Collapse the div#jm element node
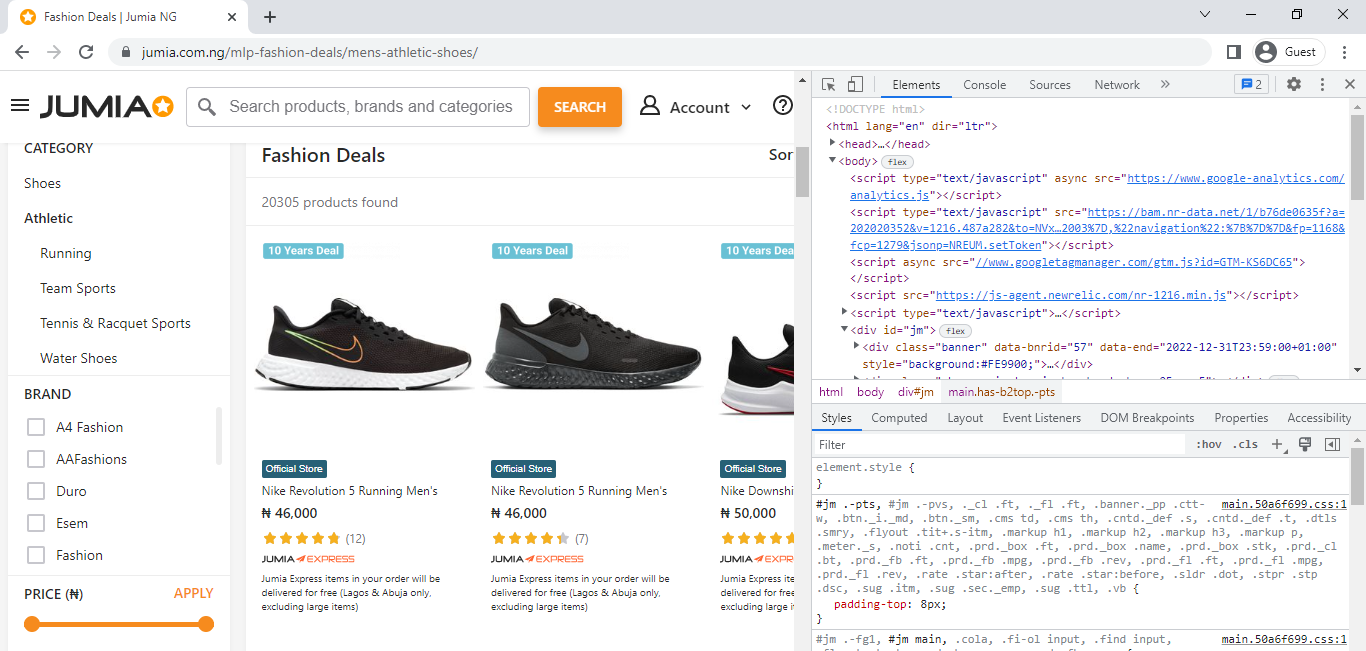The width and height of the screenshot is (1366, 651). [x=845, y=329]
